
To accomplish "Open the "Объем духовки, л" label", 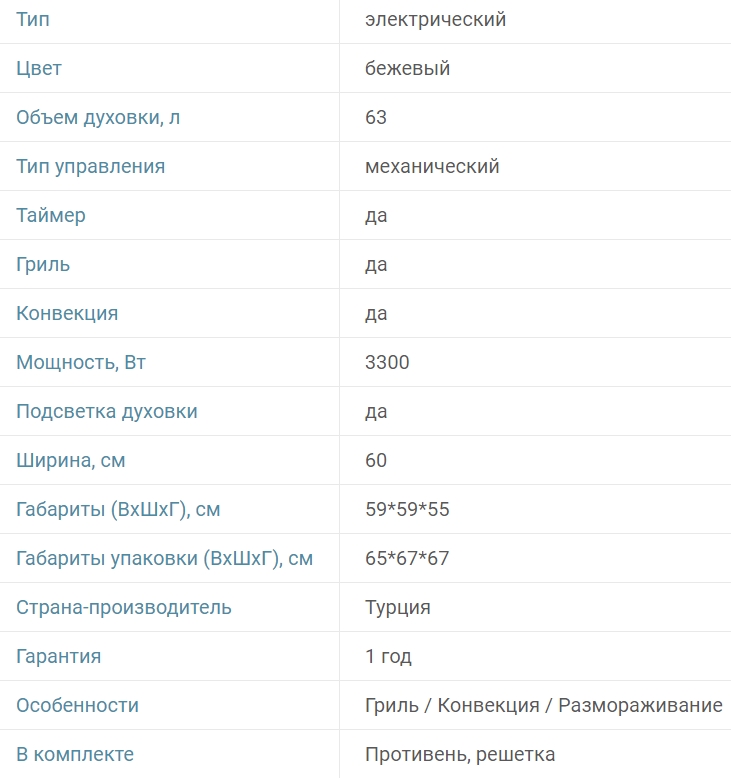I will click(98, 118).
